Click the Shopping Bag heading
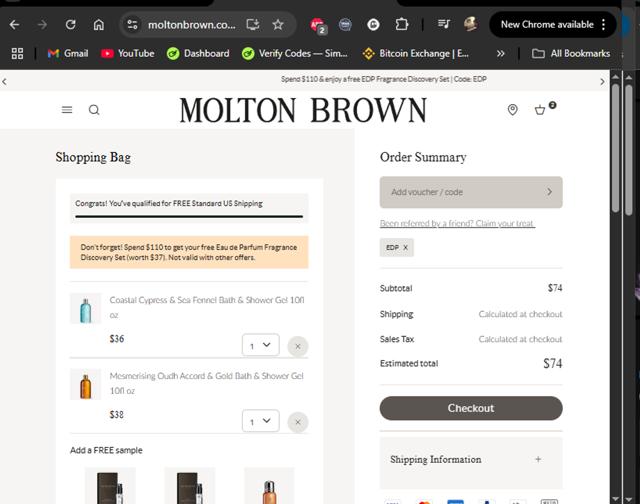 coord(93,157)
